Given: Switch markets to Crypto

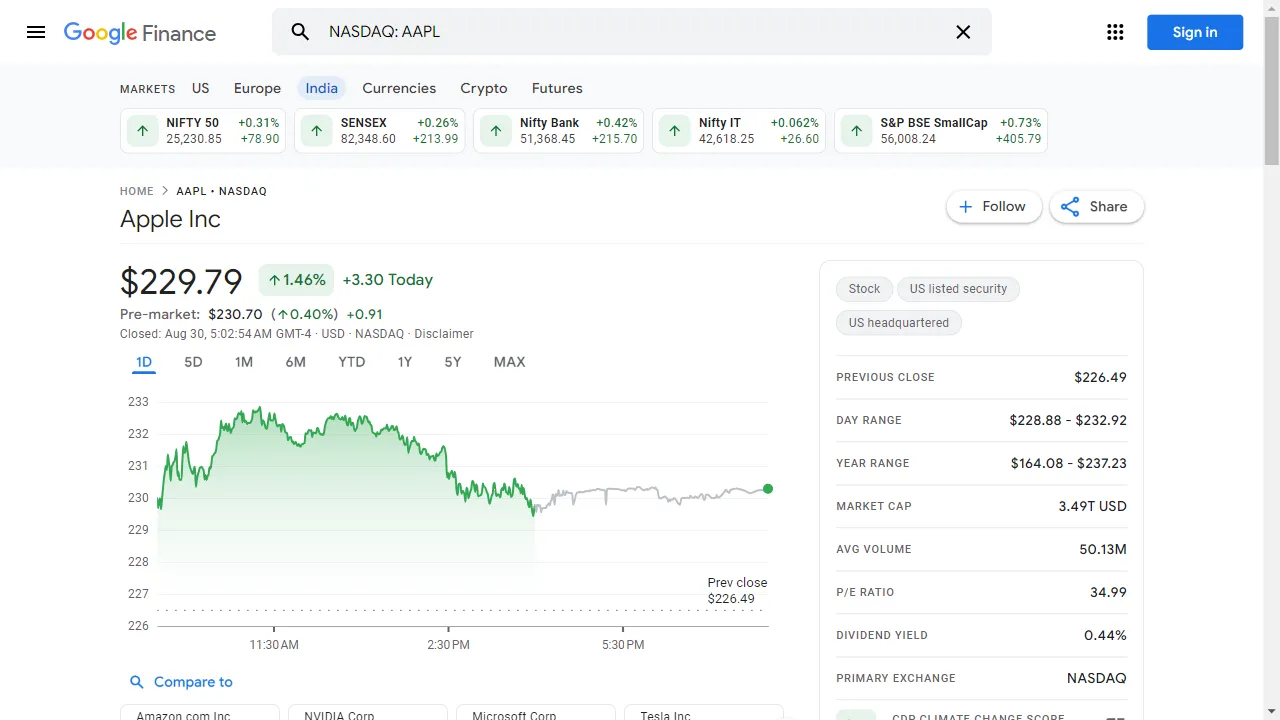Looking at the screenshot, I should pos(483,88).
